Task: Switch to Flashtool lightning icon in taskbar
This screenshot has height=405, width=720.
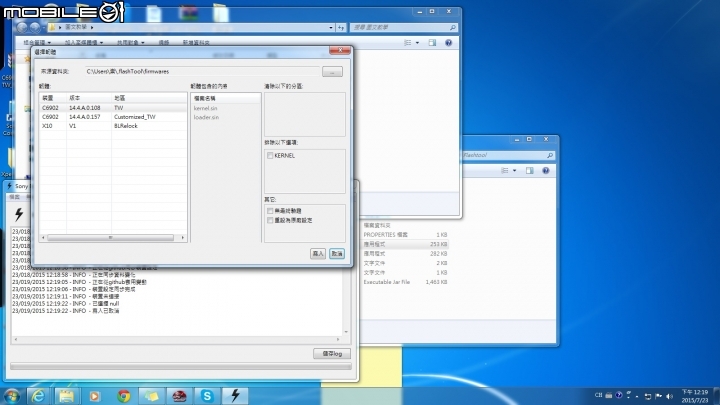Action: coord(235,396)
